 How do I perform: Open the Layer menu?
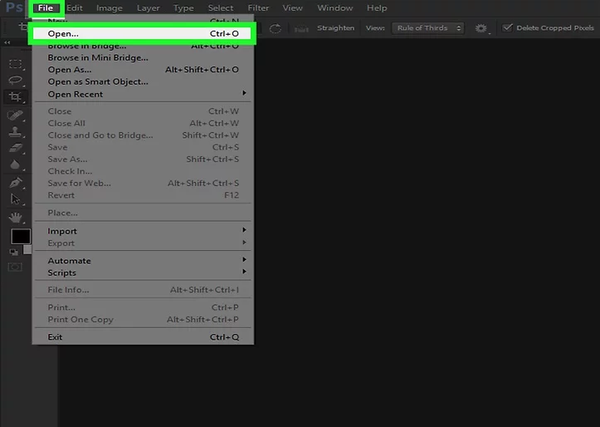pos(148,8)
